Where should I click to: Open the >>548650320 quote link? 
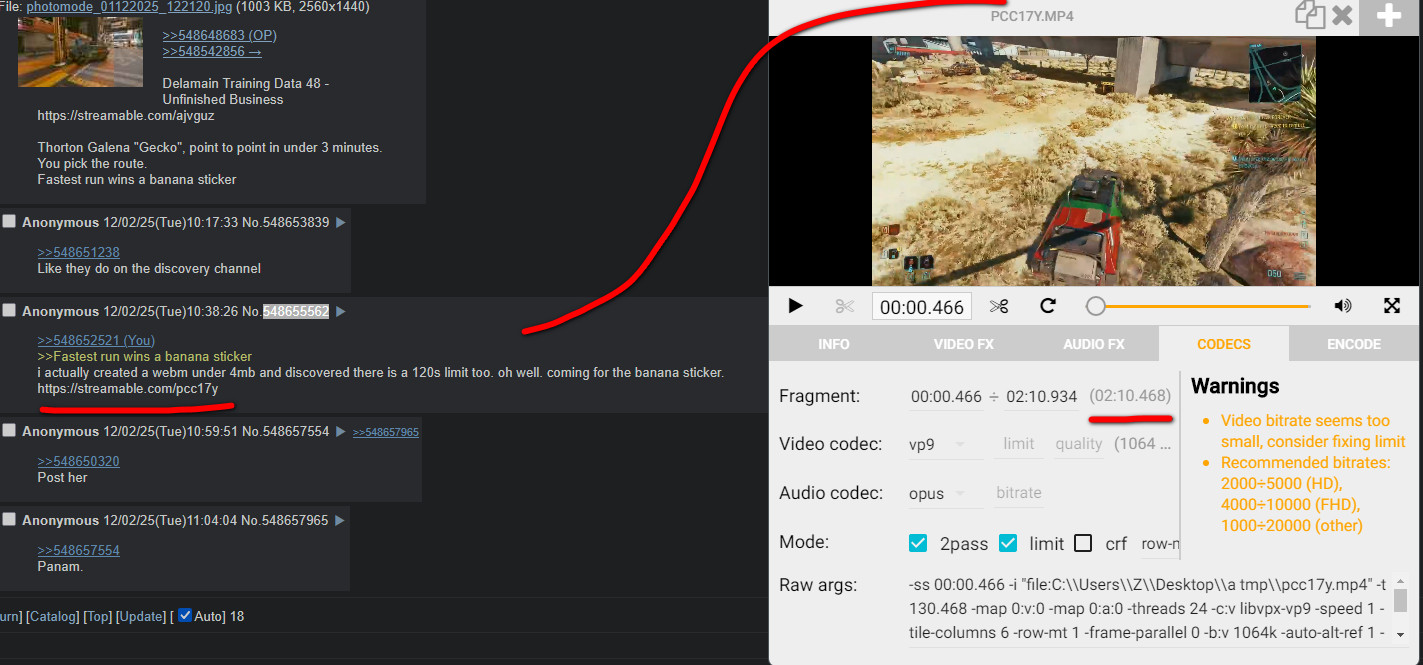click(x=79, y=461)
